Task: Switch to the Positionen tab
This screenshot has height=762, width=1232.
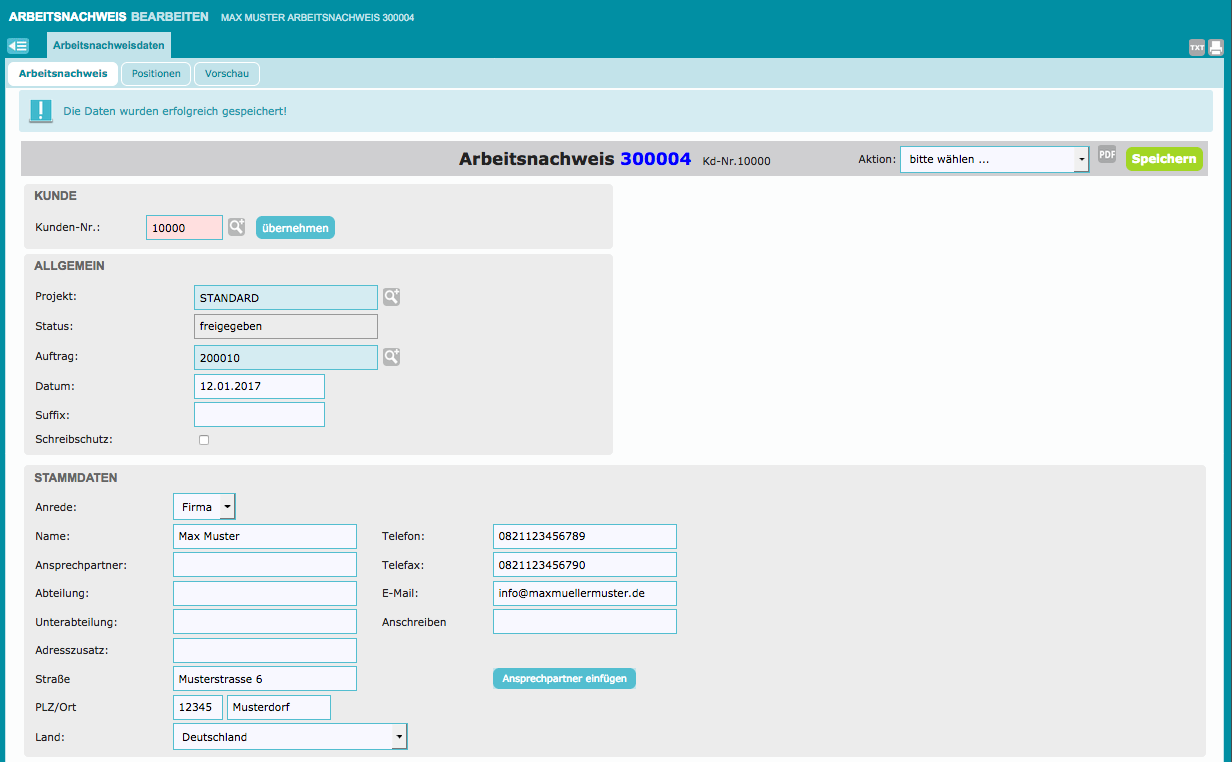Action: [156, 74]
